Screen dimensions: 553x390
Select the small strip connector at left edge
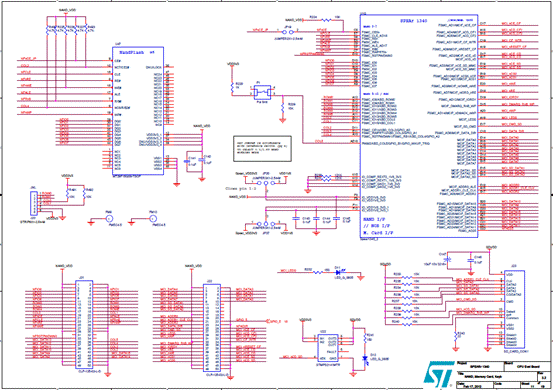coord(34,203)
